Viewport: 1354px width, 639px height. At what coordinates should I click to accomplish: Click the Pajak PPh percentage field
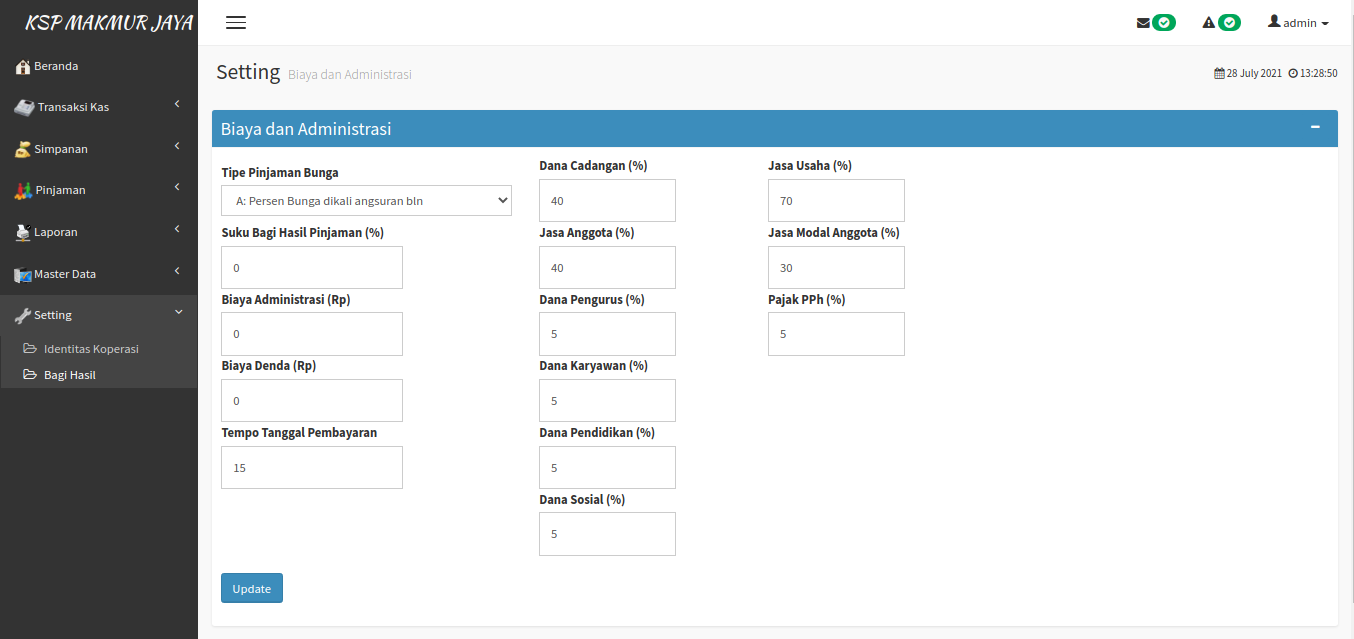point(836,334)
